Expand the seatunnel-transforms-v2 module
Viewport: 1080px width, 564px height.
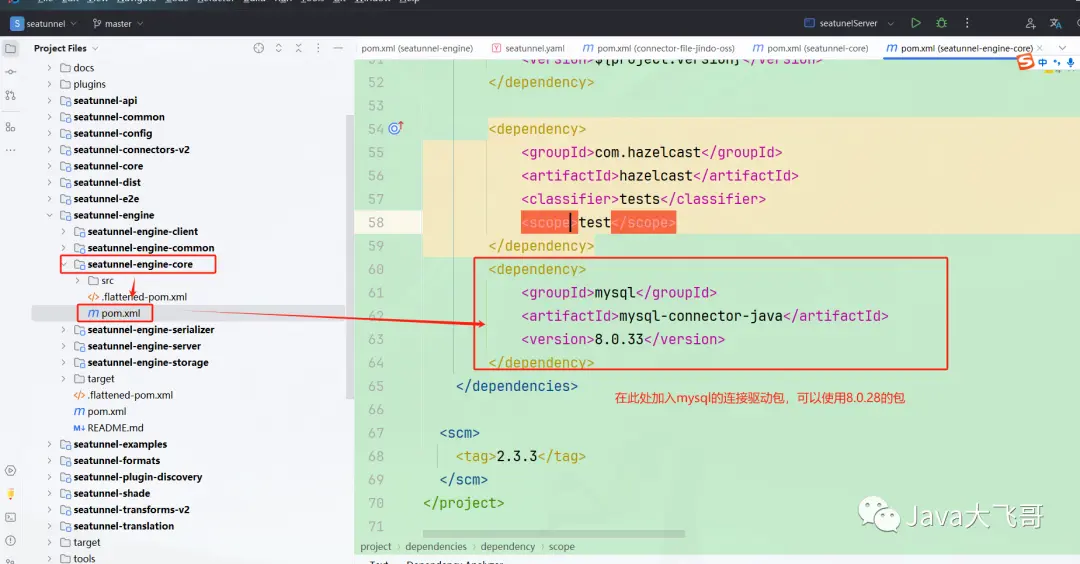pos(50,510)
